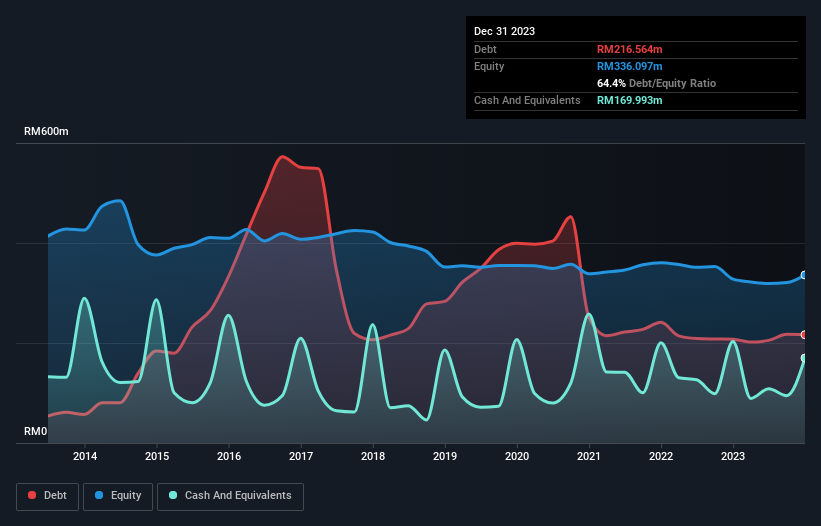Click the RM0 y-axis label

36,431
